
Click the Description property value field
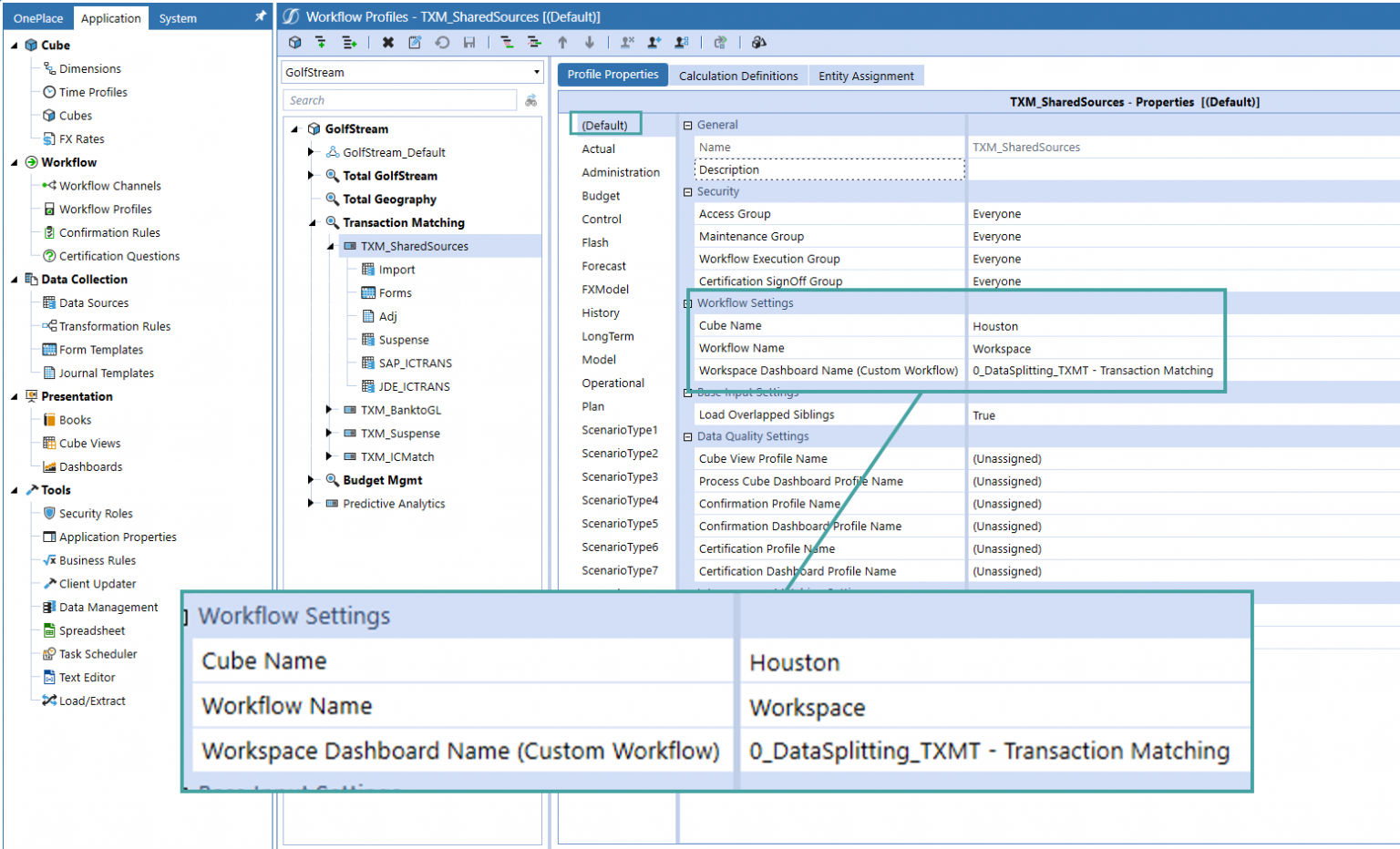(x=1183, y=169)
